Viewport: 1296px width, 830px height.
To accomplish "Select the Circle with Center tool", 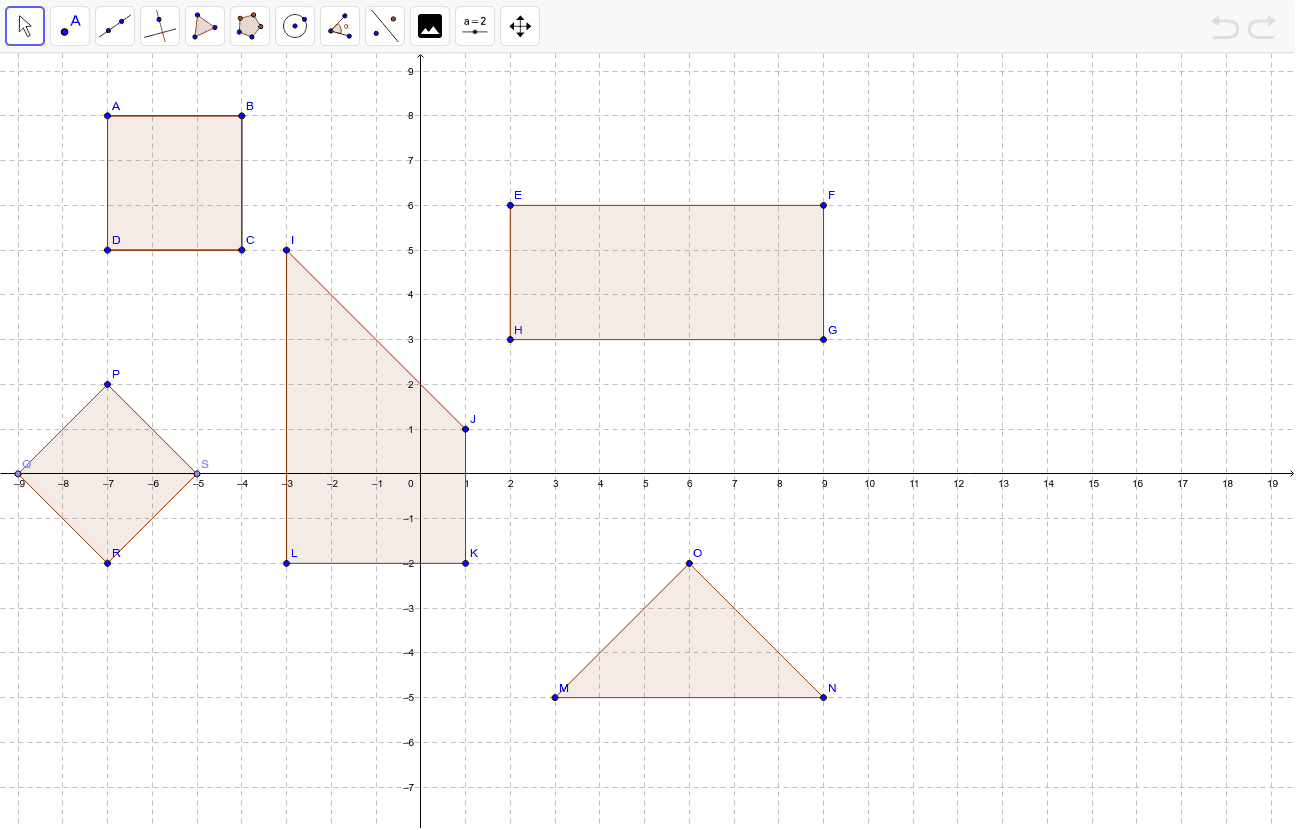I will click(295, 26).
